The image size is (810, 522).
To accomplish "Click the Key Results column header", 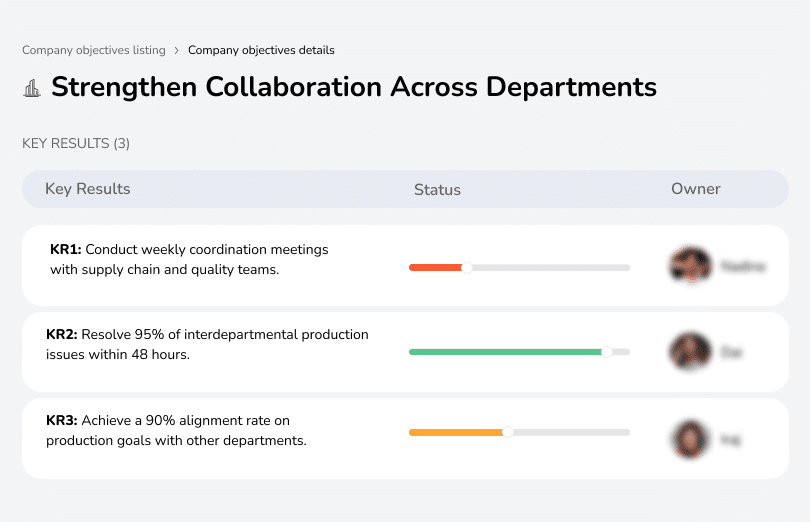I will 88,189.
